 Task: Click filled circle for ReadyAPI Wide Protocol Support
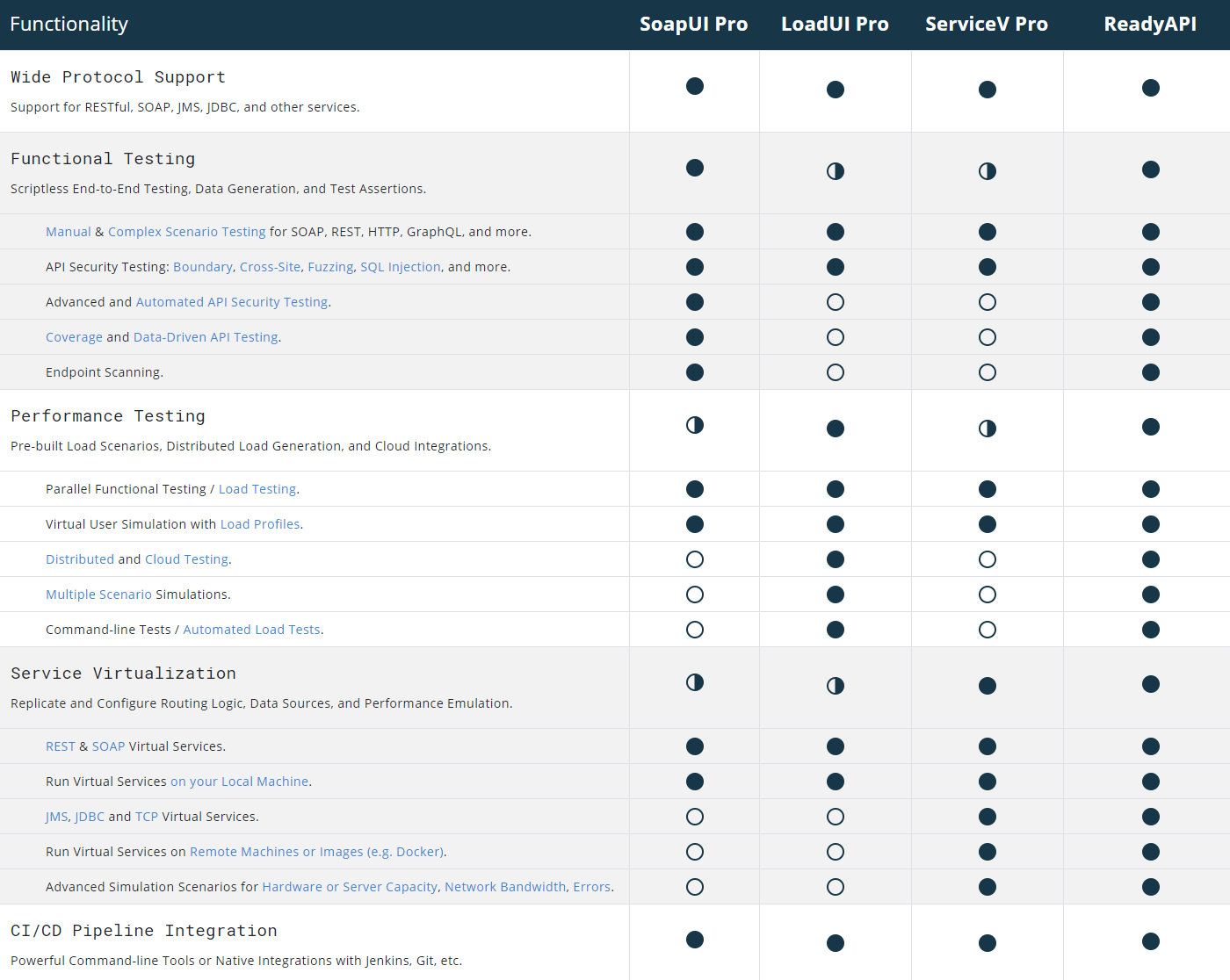coord(1151,88)
